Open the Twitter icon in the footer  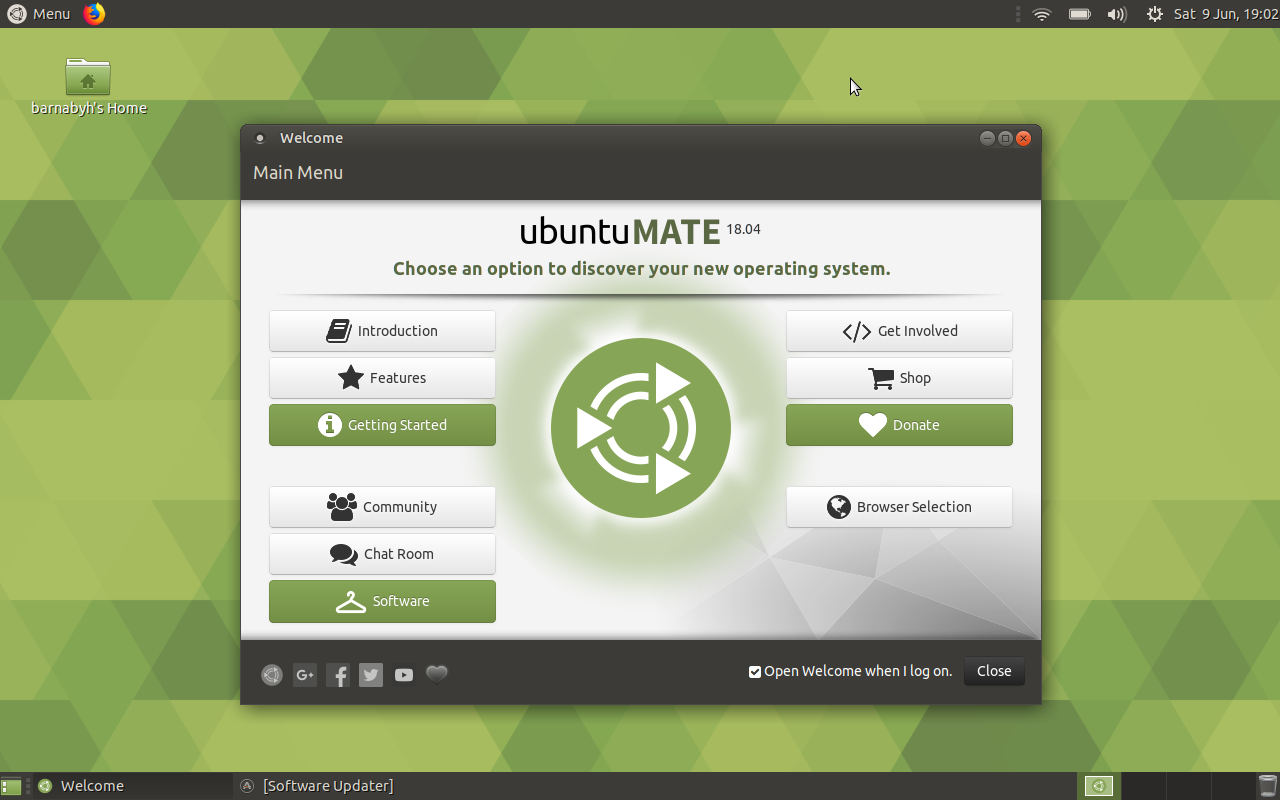(x=371, y=675)
